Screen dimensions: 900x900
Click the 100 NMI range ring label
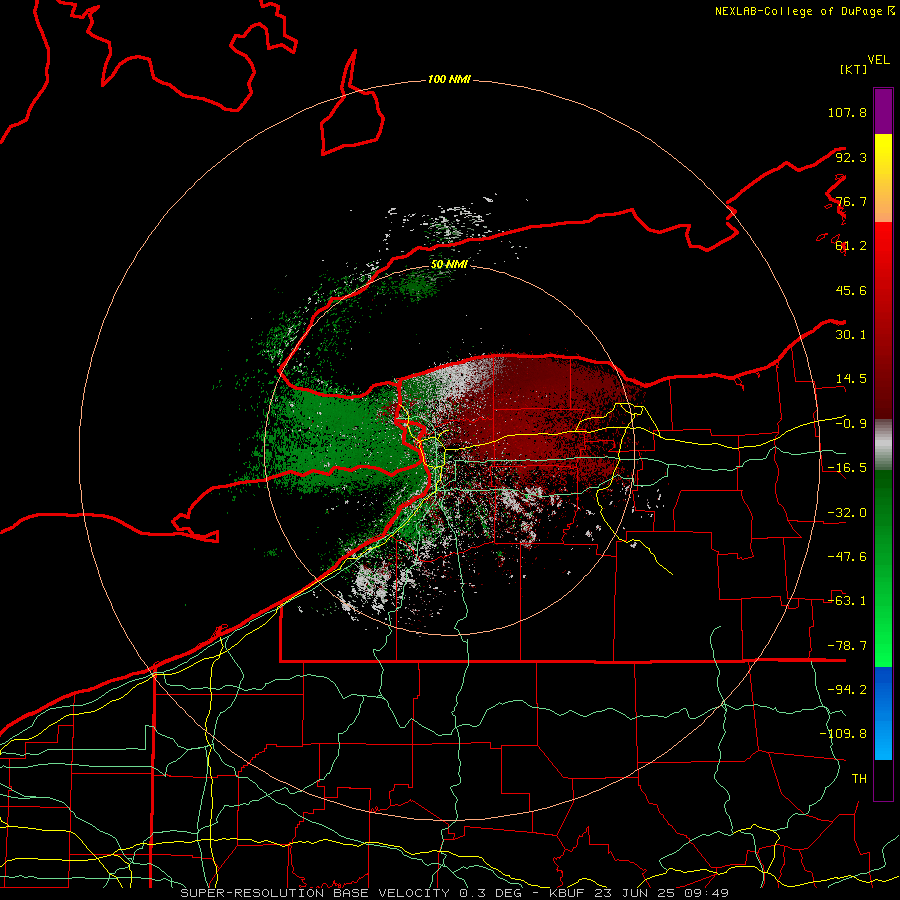tap(449, 79)
